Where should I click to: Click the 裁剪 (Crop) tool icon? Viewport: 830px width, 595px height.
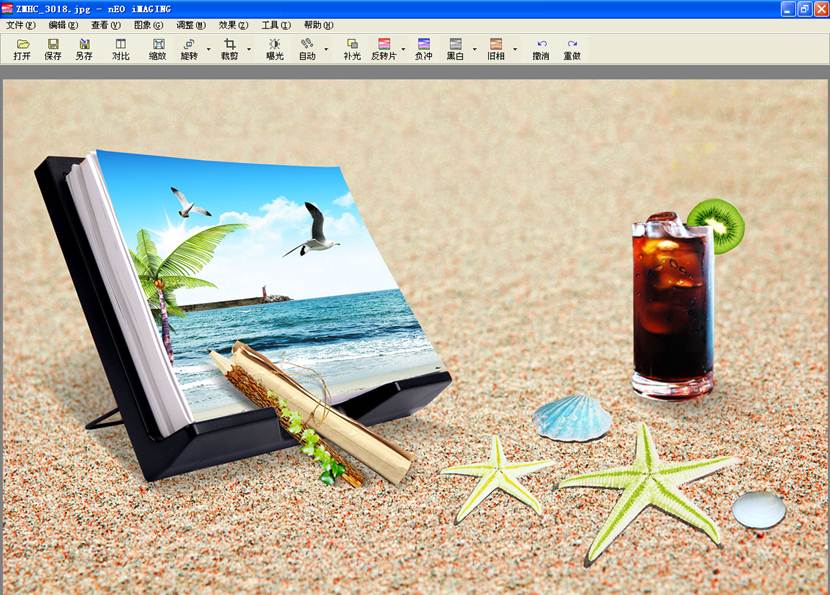(230, 49)
